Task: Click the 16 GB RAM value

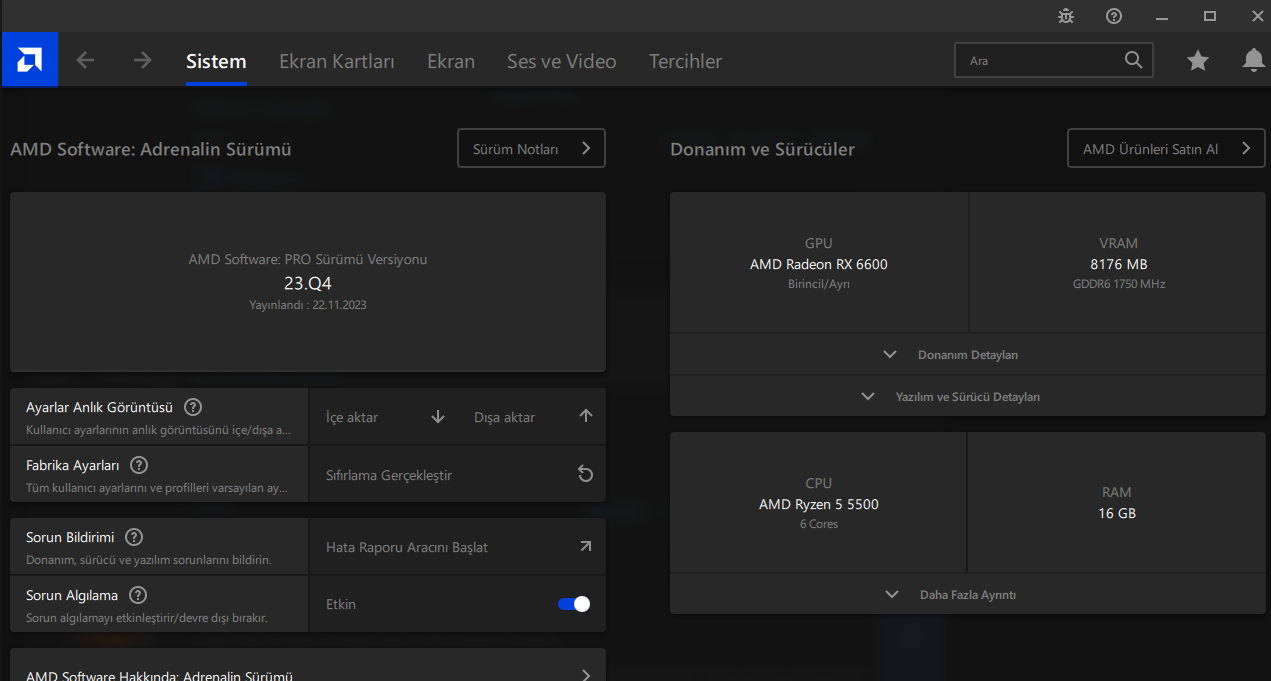Action: 1117,513
